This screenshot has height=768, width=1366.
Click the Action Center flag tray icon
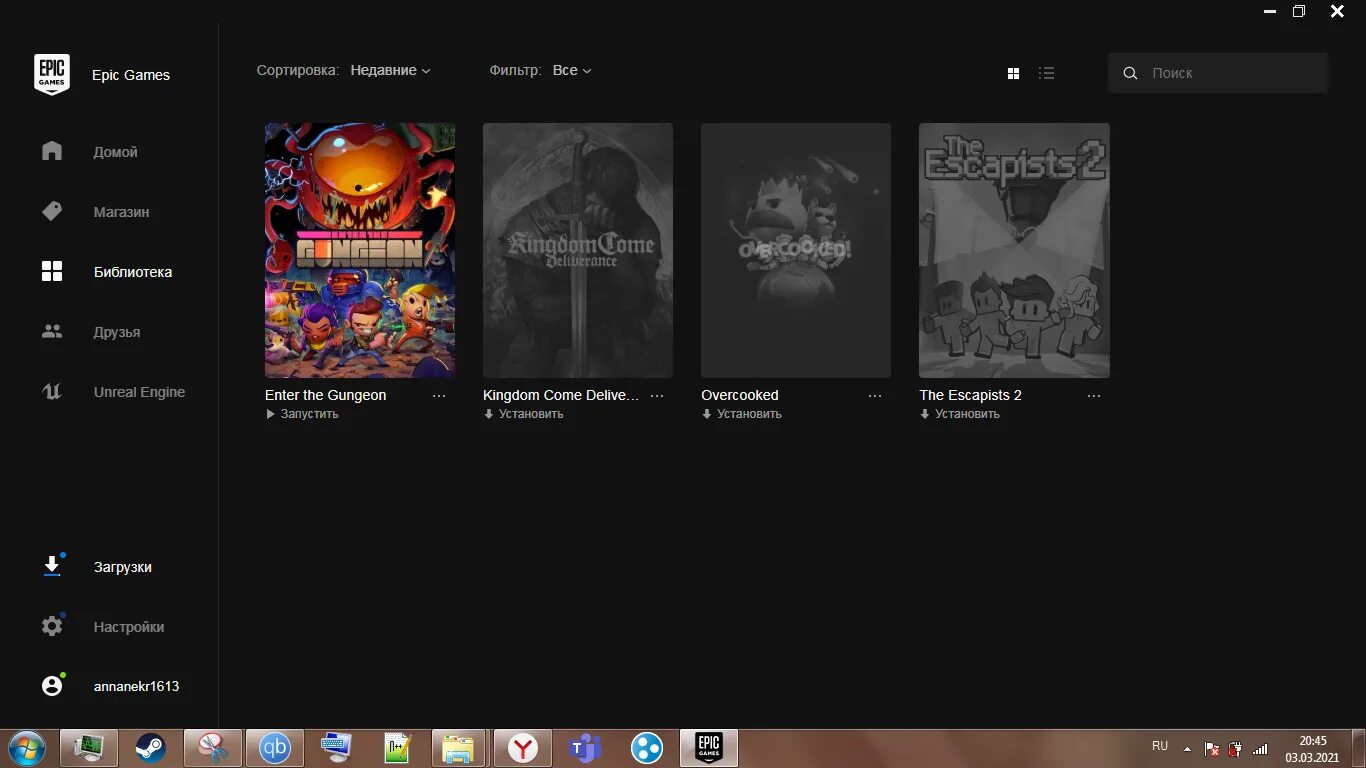[1211, 748]
